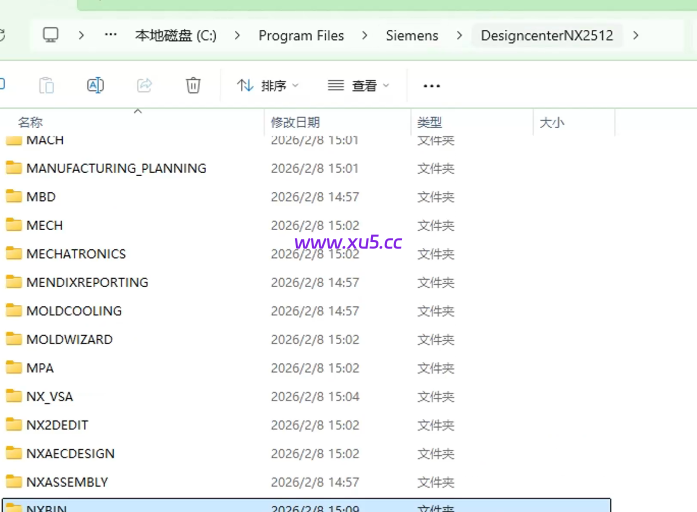Sort by Date modified (修改日期) column
The image size is (697, 512).
tap(295, 122)
